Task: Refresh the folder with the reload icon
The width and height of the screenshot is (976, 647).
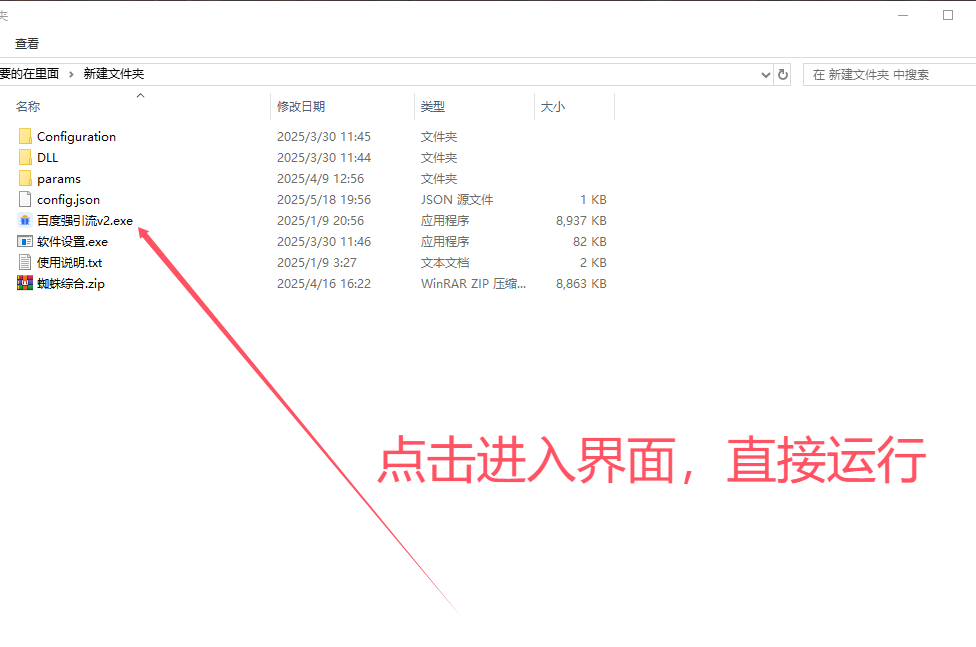Action: pos(782,75)
